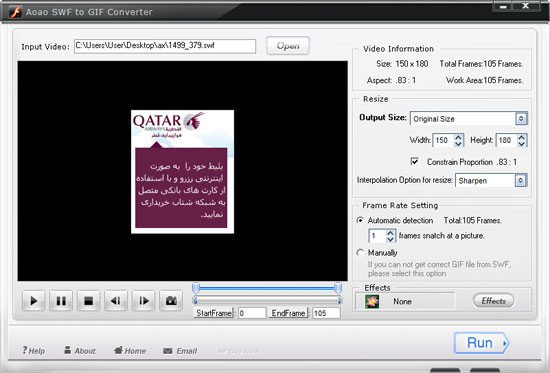Stop the video playback
Viewport: 550px width, 373px height.
pyautogui.click(x=88, y=301)
